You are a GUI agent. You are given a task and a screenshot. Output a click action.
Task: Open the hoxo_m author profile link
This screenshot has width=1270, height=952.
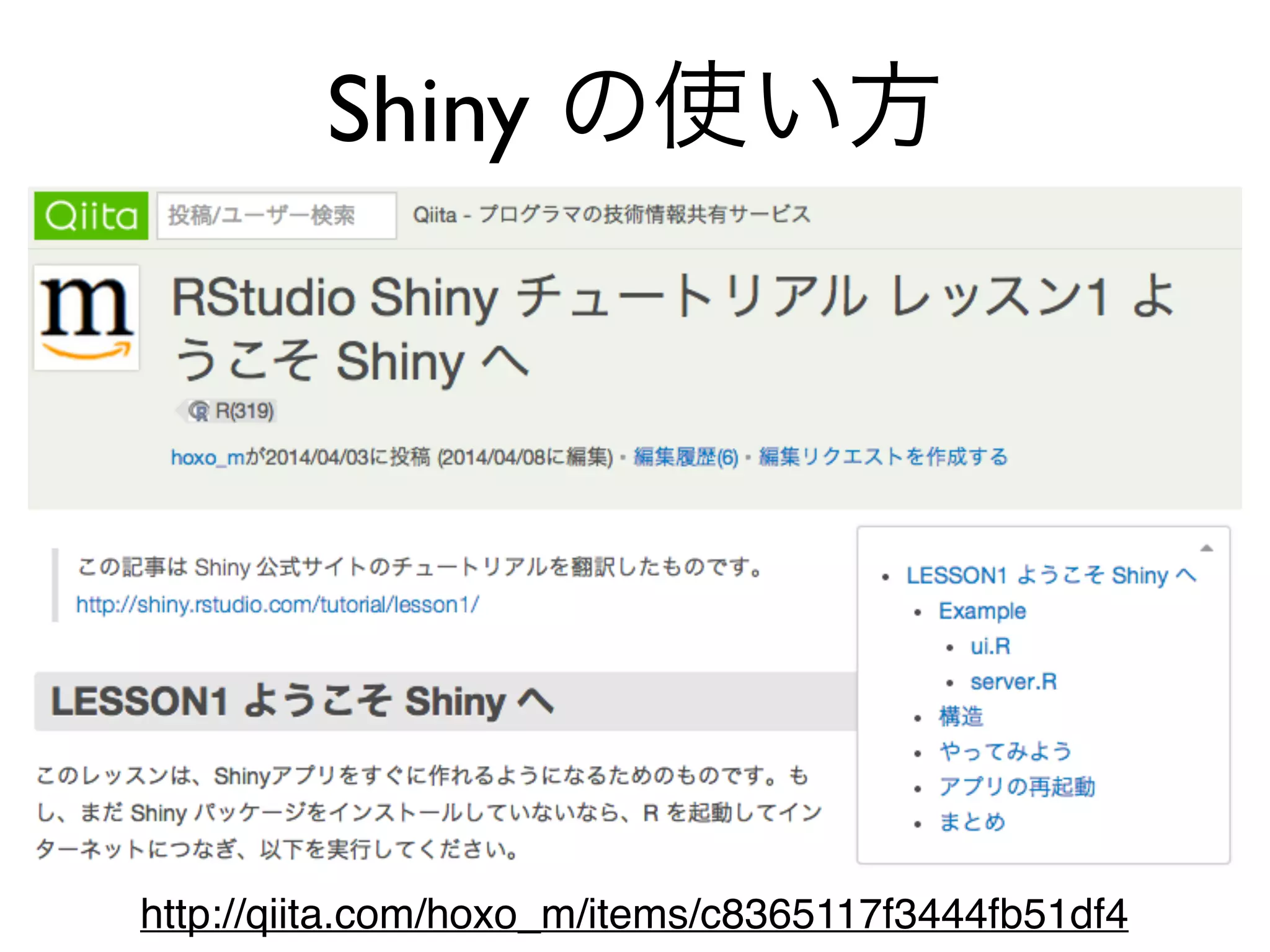[208, 457]
